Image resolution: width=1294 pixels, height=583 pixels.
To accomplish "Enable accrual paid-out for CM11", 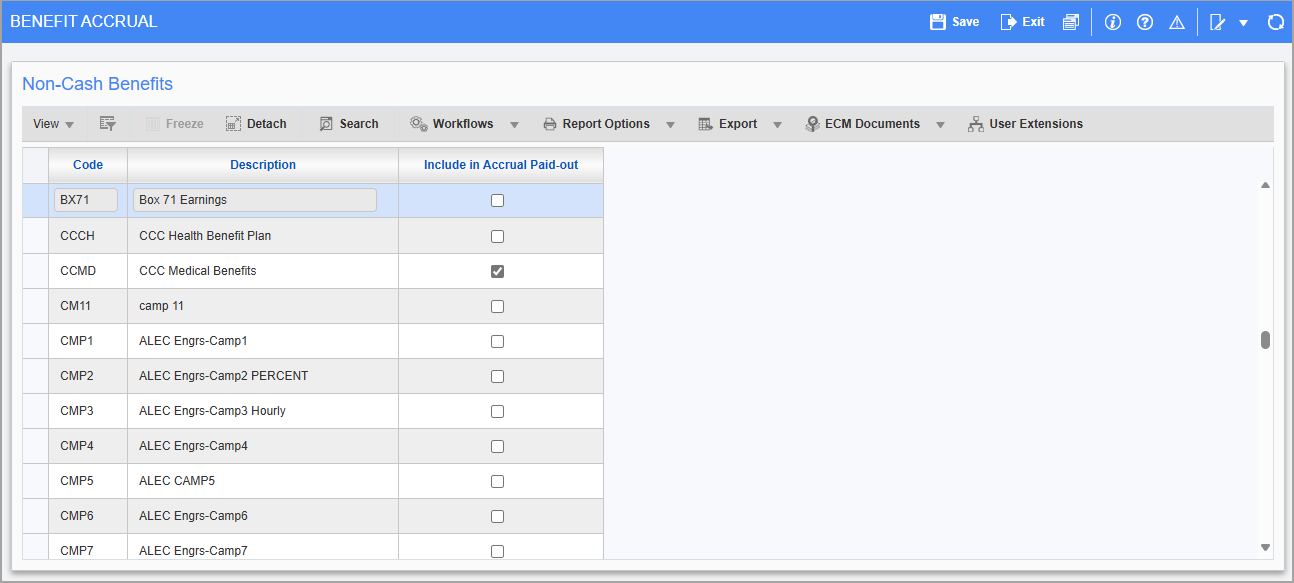I will tap(497, 306).
